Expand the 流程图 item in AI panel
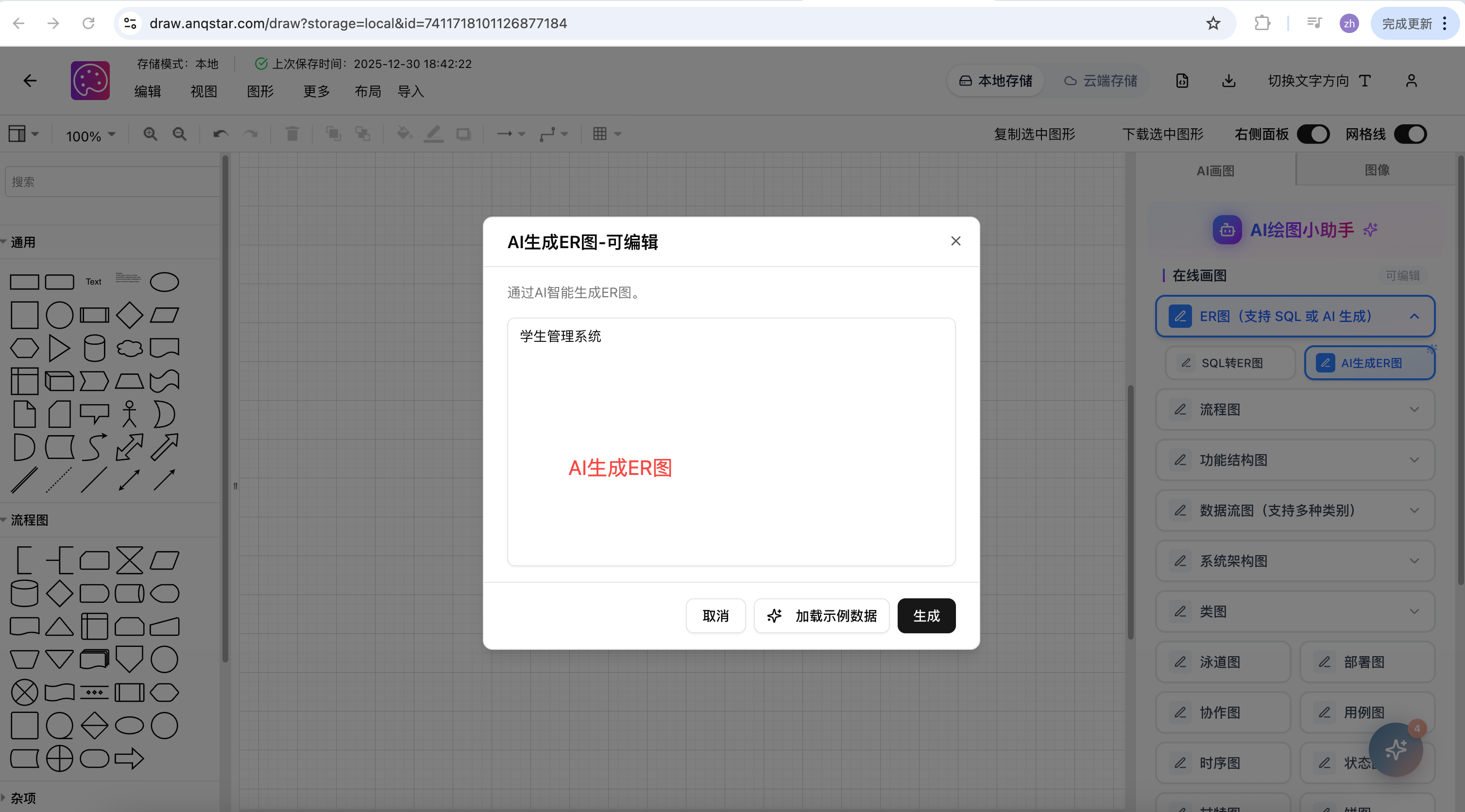The width and height of the screenshot is (1465, 812). [1295, 409]
